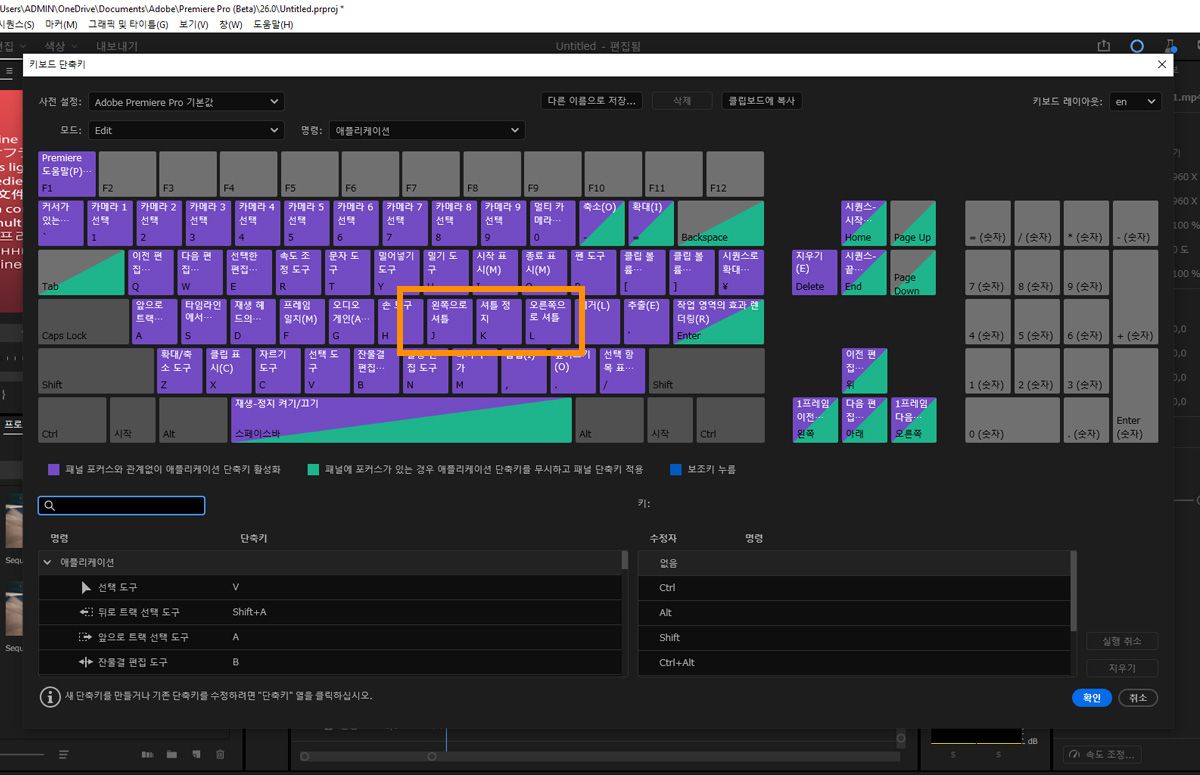Open the 창(W) menu
This screenshot has height=775, width=1200.
click(230, 24)
